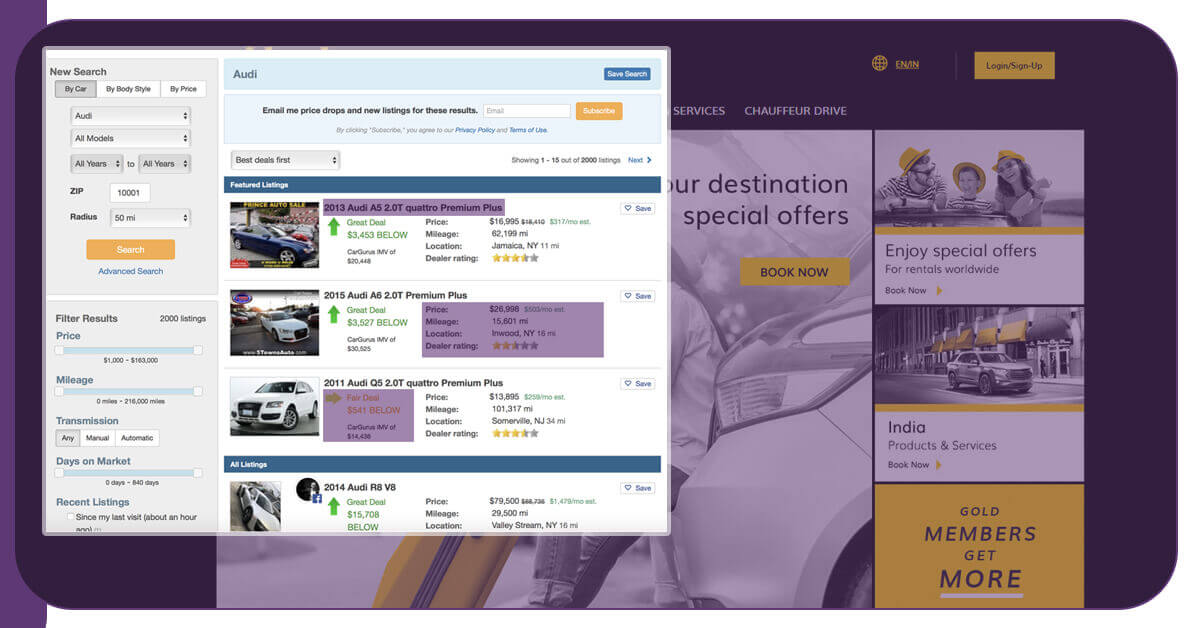The width and height of the screenshot is (1200, 628).
Task: Click the Subscribe button
Action: click(x=599, y=111)
